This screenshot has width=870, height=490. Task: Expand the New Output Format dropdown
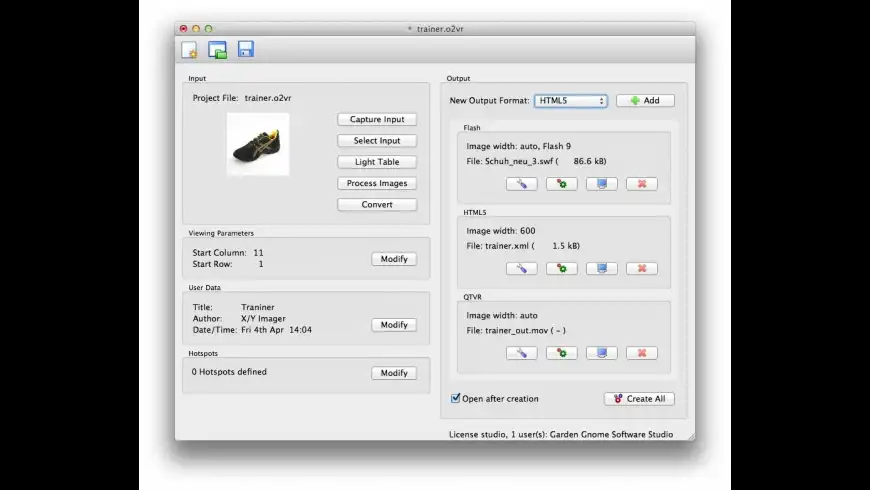[571, 101]
